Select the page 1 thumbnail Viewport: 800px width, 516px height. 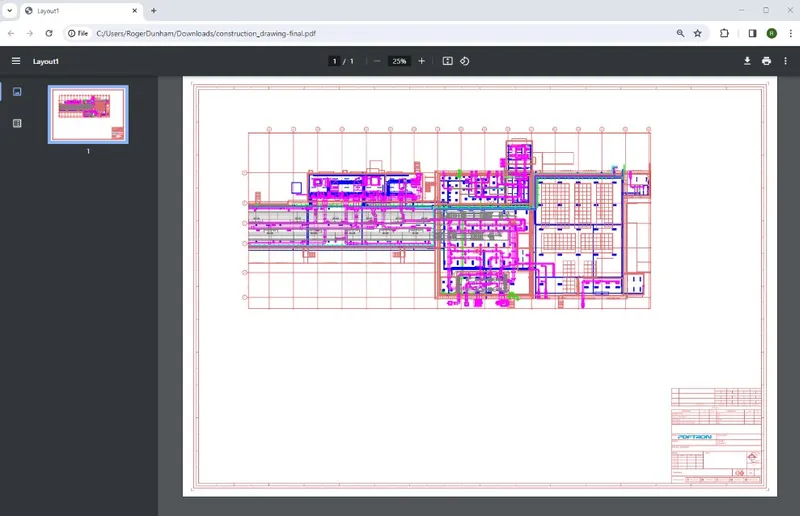pyautogui.click(x=88, y=115)
